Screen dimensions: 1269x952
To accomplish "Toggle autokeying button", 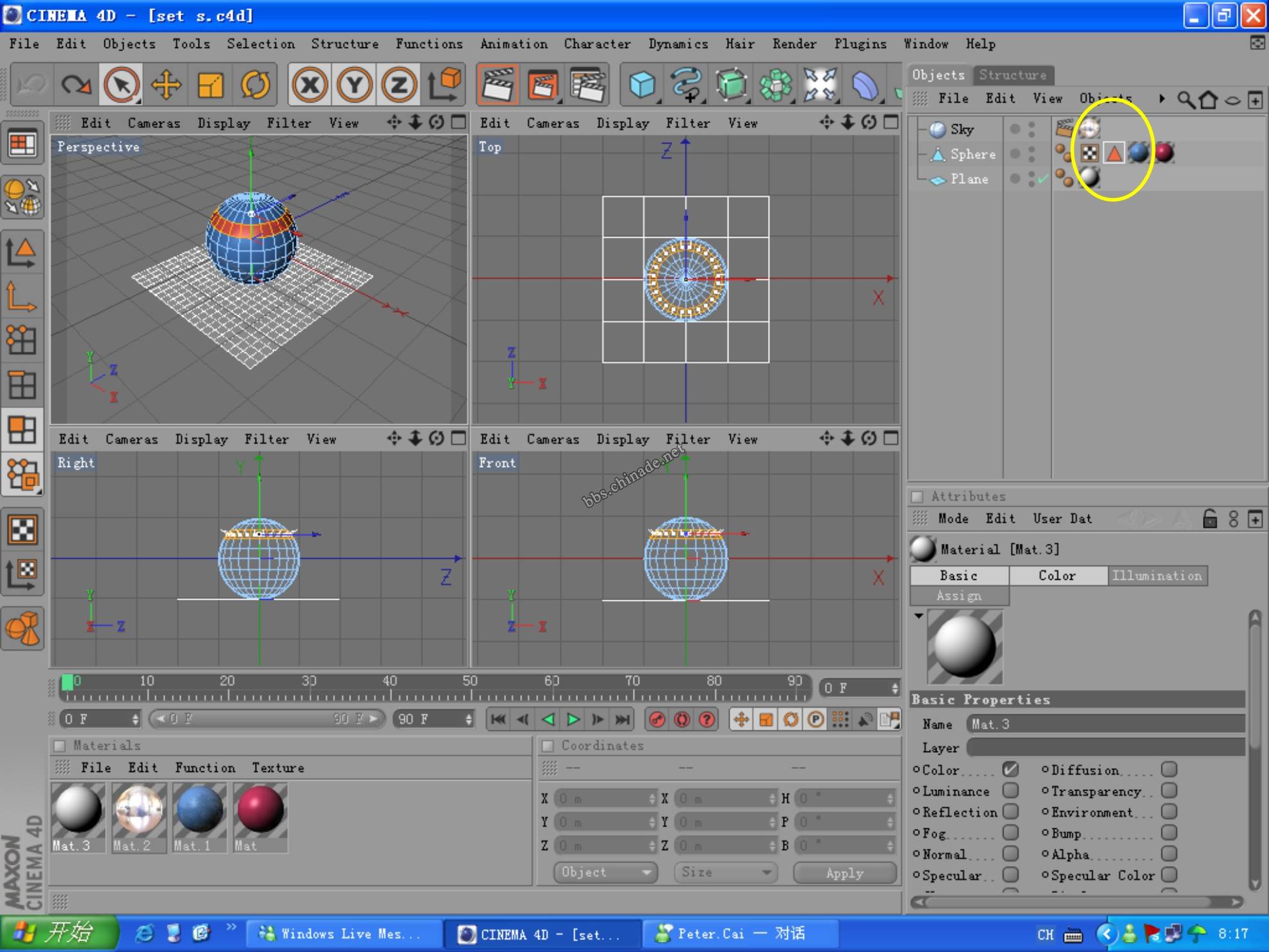I will [682, 719].
